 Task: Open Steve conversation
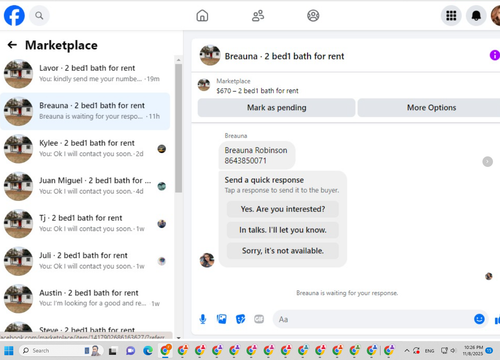pyautogui.click(x=85, y=327)
